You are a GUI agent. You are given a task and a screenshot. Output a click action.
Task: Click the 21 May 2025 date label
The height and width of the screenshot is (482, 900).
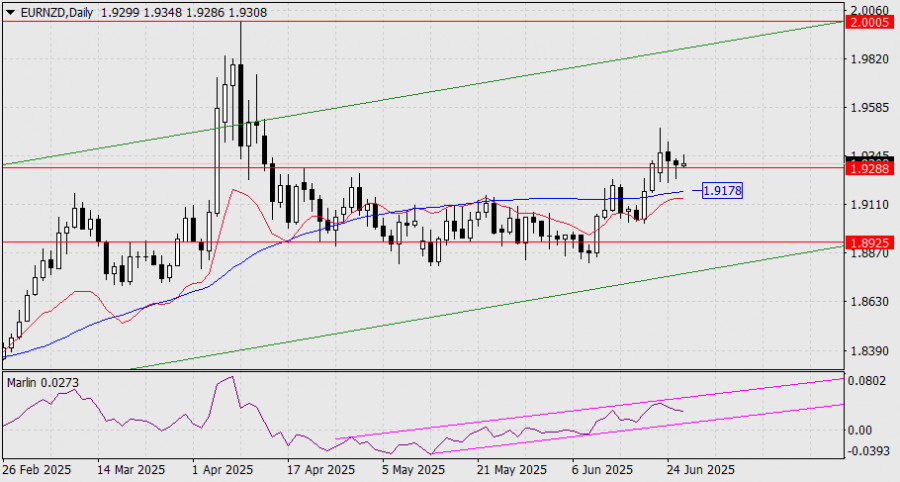tap(512, 470)
